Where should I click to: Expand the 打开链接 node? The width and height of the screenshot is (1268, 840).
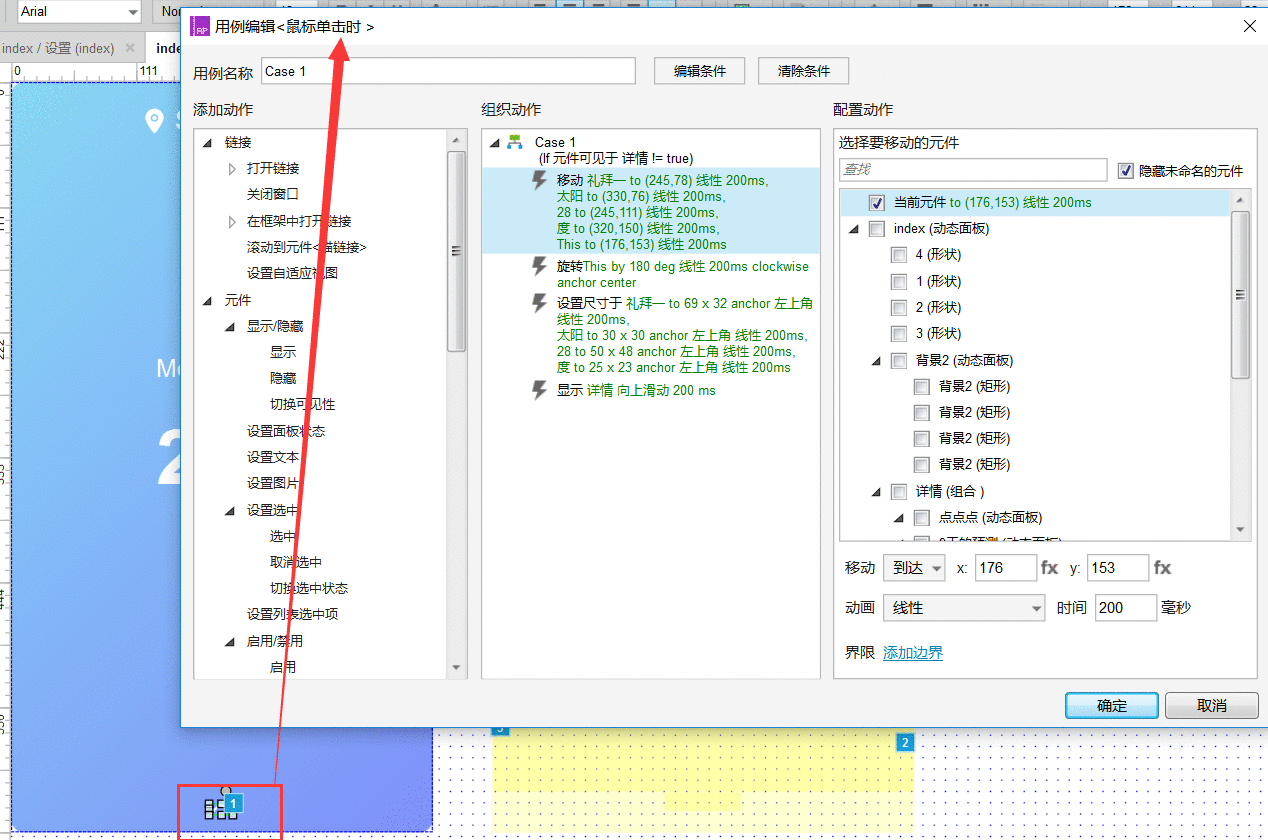232,169
